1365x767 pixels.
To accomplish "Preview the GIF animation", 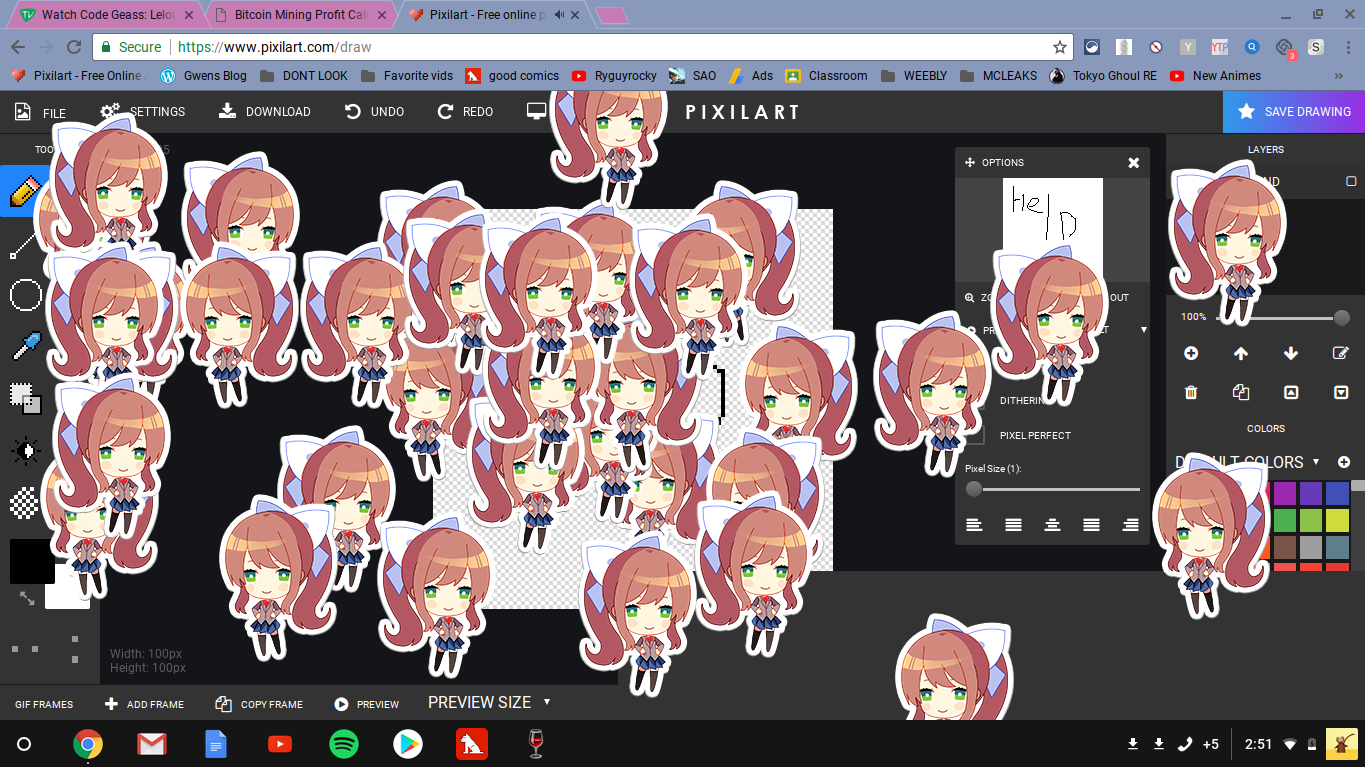I will (367, 704).
